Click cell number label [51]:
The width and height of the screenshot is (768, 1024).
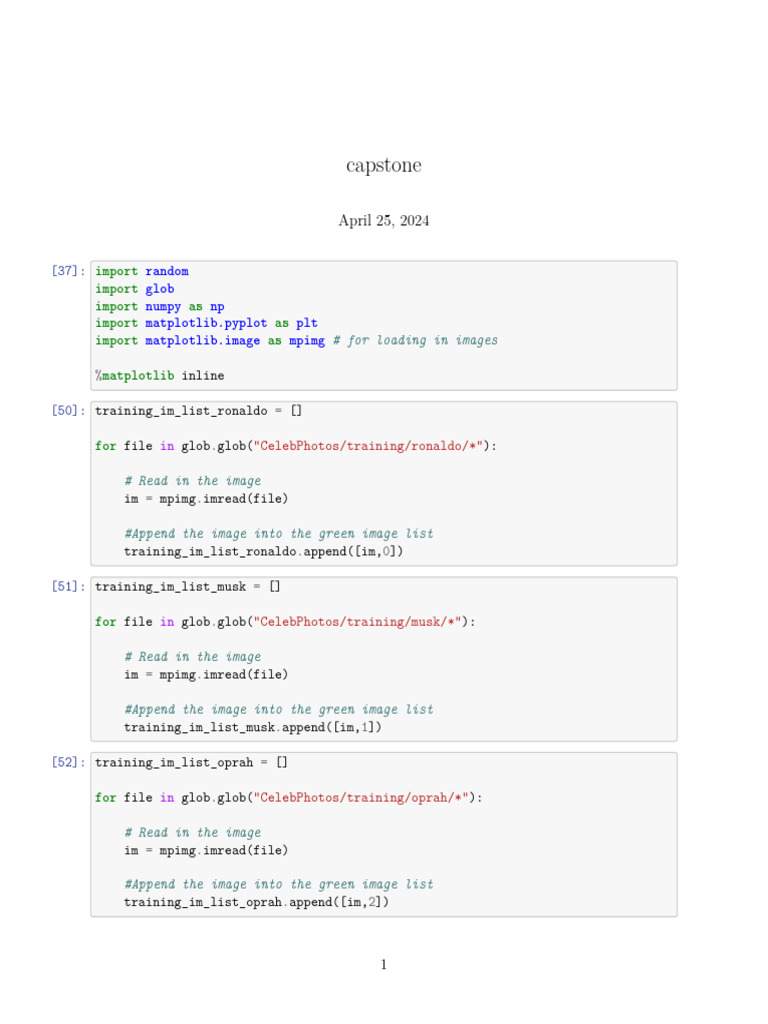pos(69,586)
